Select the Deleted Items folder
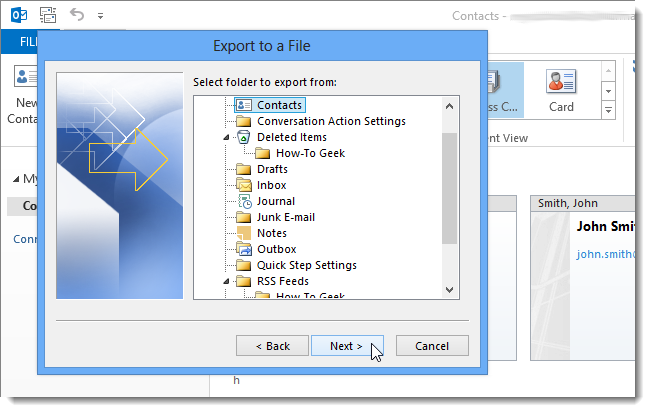Image resolution: width=650 pixels, height=412 pixels. (x=292, y=137)
